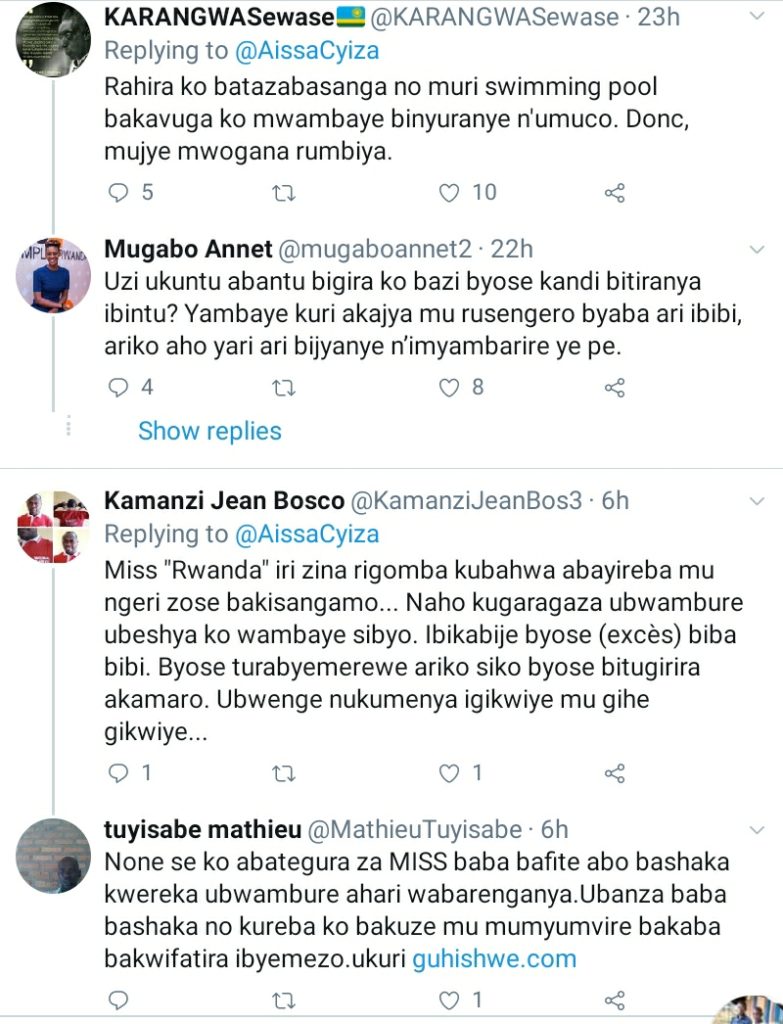Reply to Kamanzi Jean Bosco's tweet
The height and width of the screenshot is (1024, 783).
119,773
